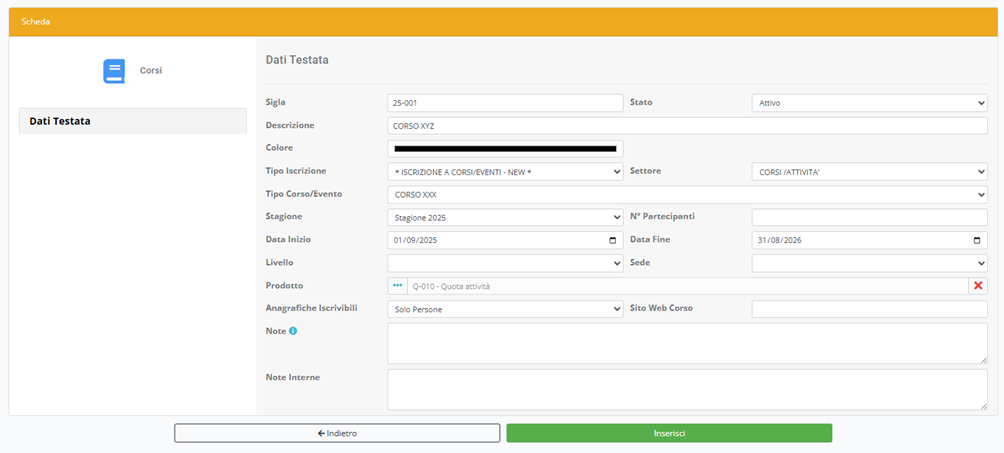1004x453 pixels.
Task: Focus the Sigla input field
Action: (504, 102)
